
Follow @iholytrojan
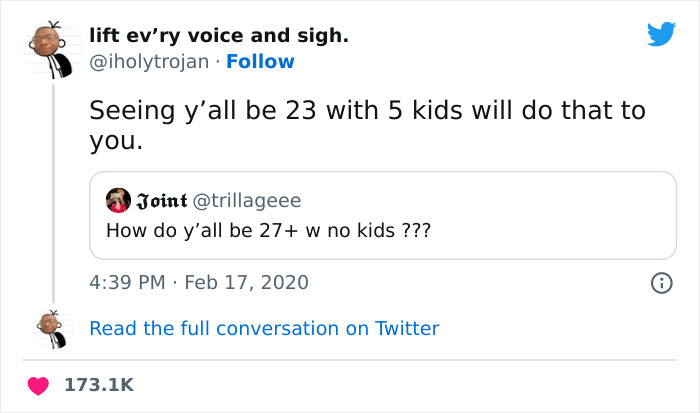[260, 62]
